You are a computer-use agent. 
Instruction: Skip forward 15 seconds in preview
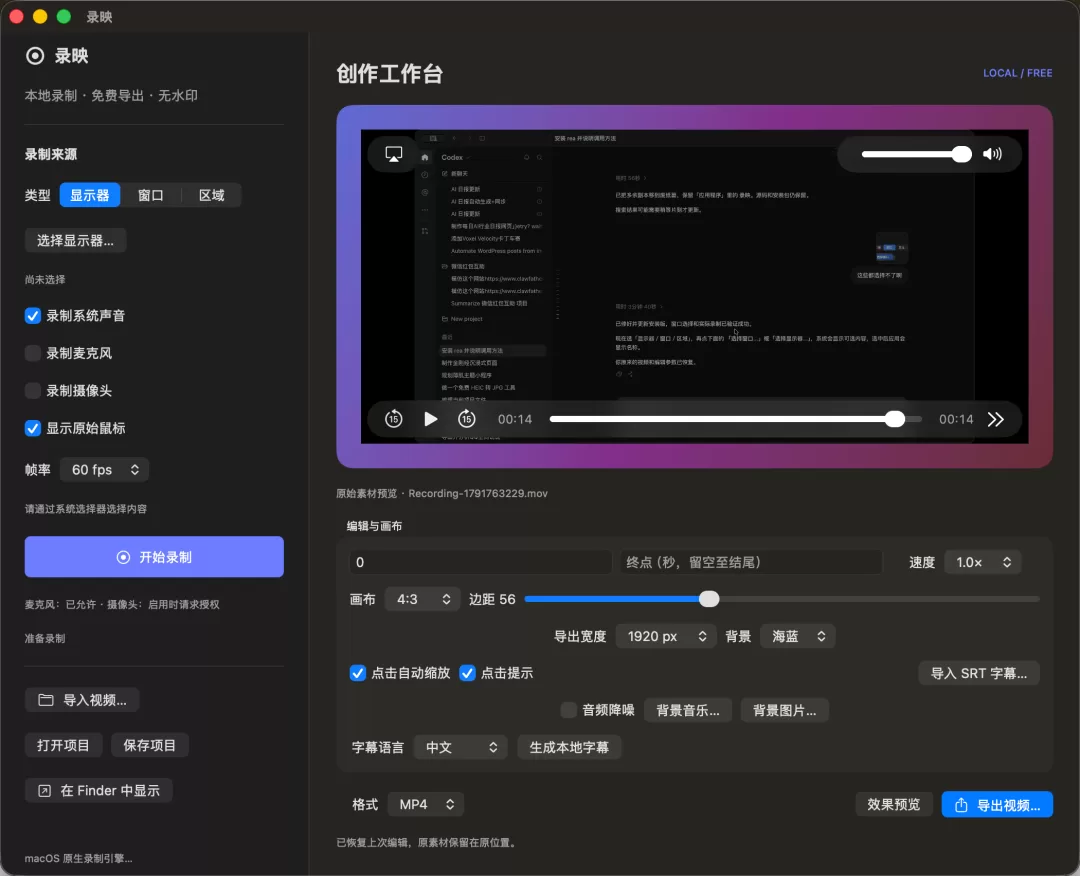point(467,419)
